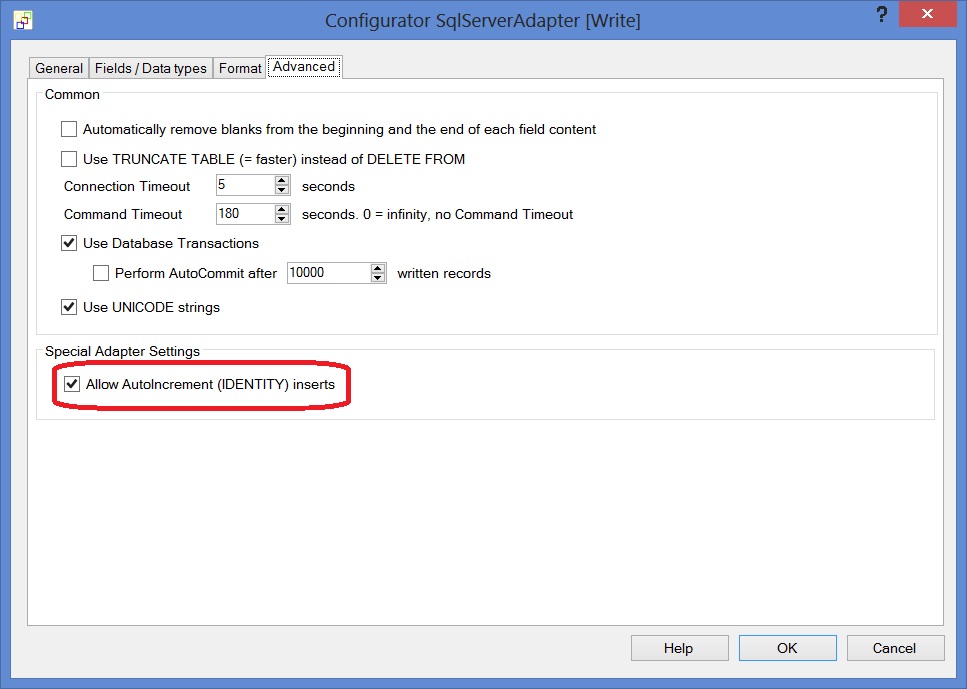Screen dimensions: 967x689
Task: Enable automatic blank removal from field content
Action: (x=68, y=129)
